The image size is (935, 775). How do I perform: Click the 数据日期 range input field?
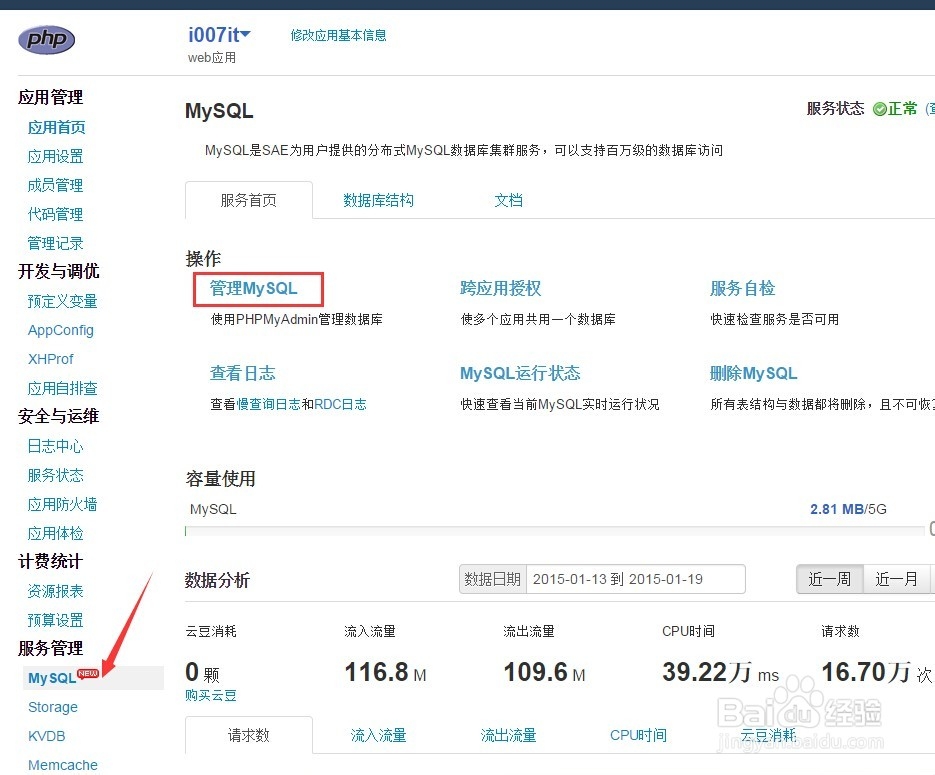click(x=636, y=579)
